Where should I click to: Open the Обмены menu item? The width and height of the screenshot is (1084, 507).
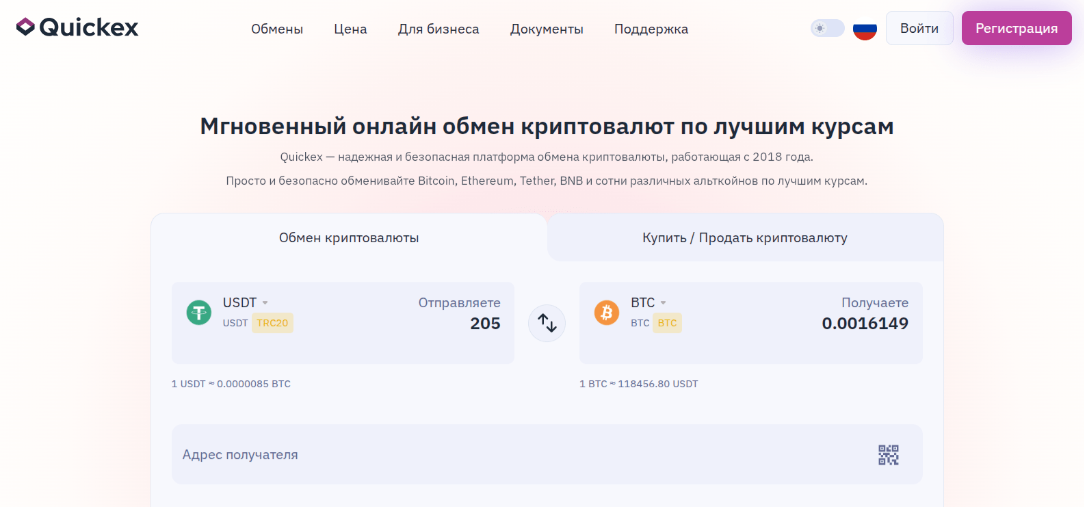[277, 29]
